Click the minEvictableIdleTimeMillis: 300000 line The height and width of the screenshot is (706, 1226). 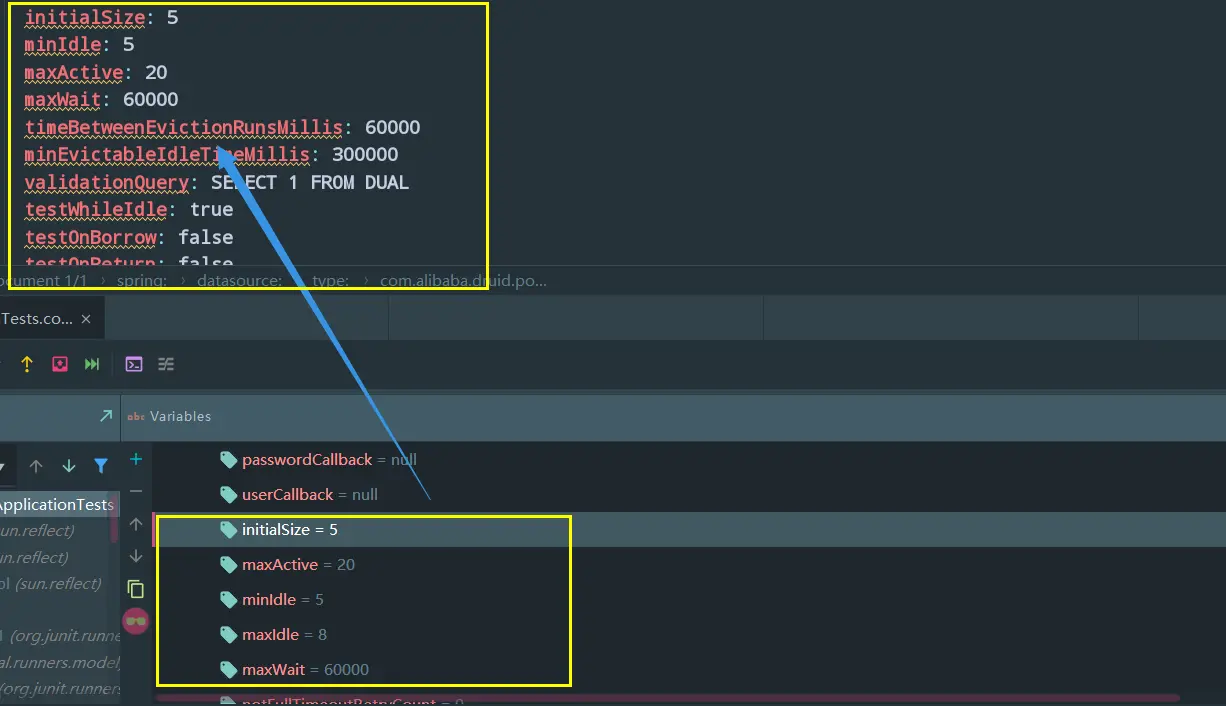point(211,154)
